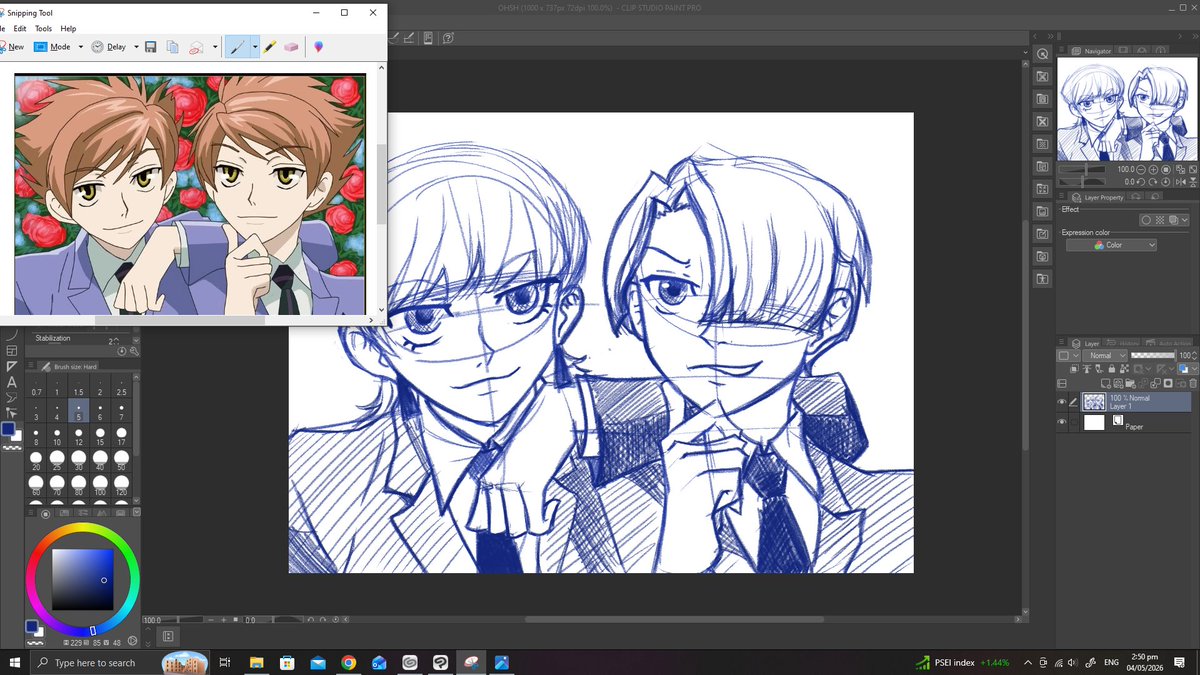This screenshot has height=675, width=1200.
Task: Open the pen options dropdown arrow
Action: [x=255, y=46]
